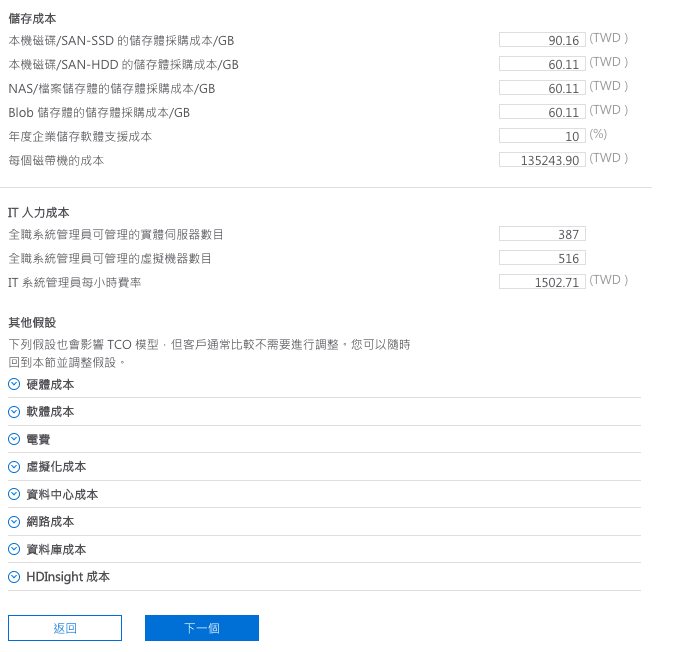This screenshot has height=652, width=677.
Task: Click the TWD unit beside 135243.90
Action: [609, 158]
